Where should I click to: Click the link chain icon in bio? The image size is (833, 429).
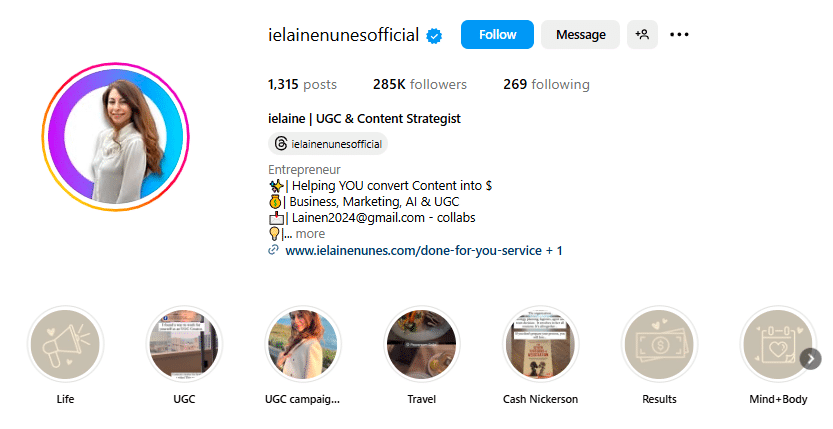(273, 251)
